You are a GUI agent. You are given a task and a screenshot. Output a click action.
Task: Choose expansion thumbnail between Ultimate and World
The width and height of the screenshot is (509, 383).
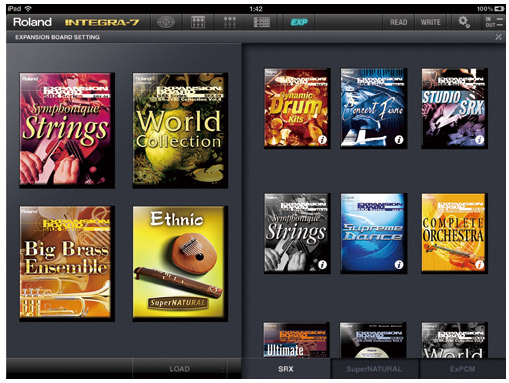coord(372,340)
